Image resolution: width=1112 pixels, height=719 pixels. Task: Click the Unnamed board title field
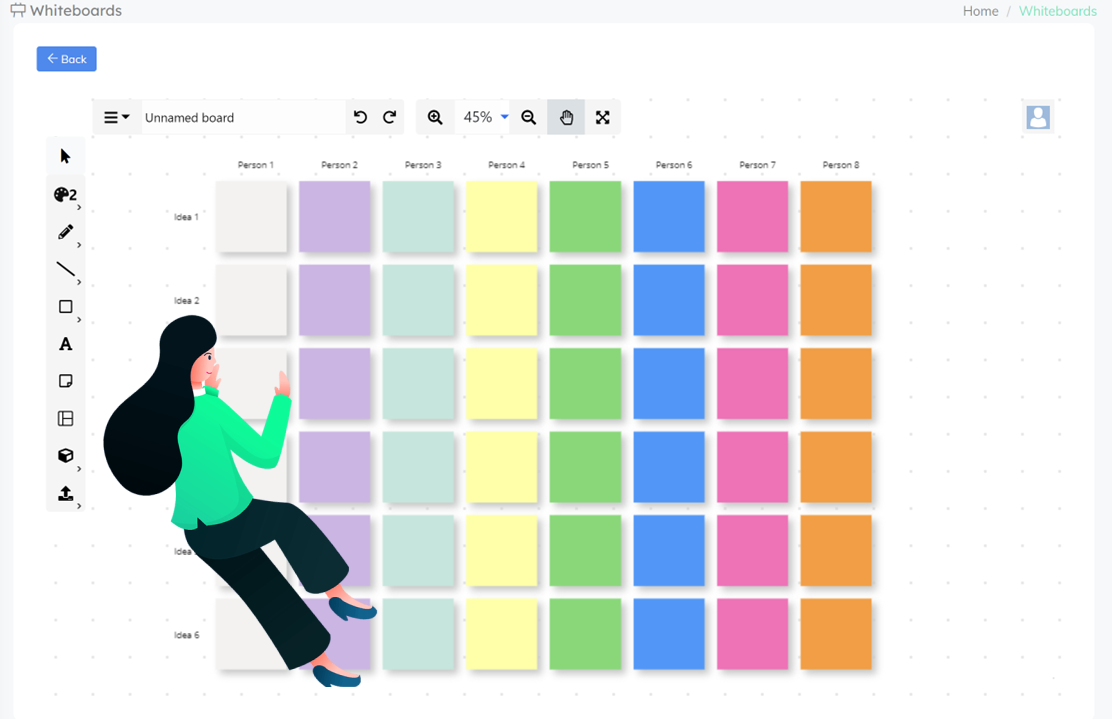tap(242, 118)
